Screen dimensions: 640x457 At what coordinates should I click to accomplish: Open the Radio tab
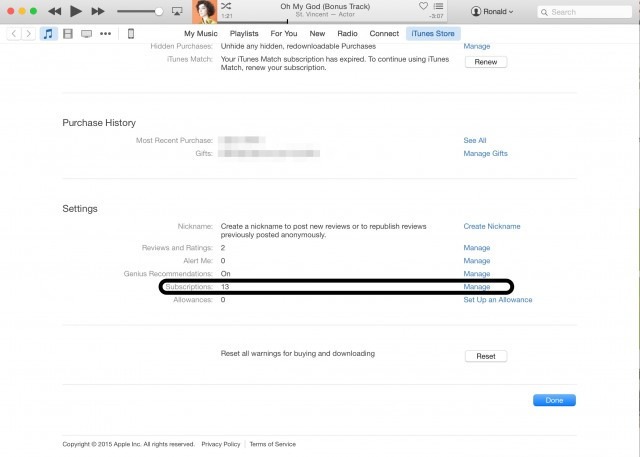(347, 33)
